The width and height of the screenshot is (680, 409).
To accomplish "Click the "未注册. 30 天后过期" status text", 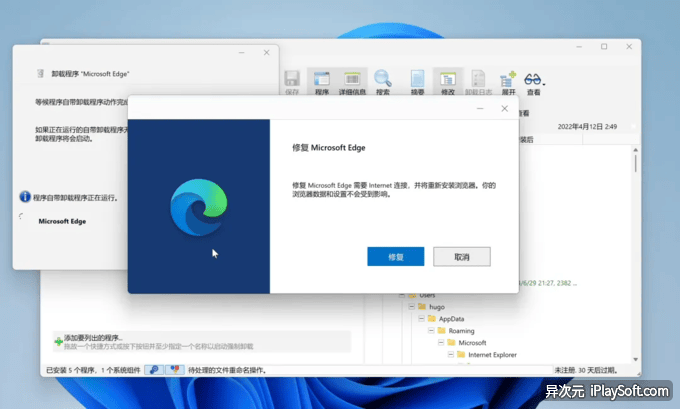I will 585,370.
